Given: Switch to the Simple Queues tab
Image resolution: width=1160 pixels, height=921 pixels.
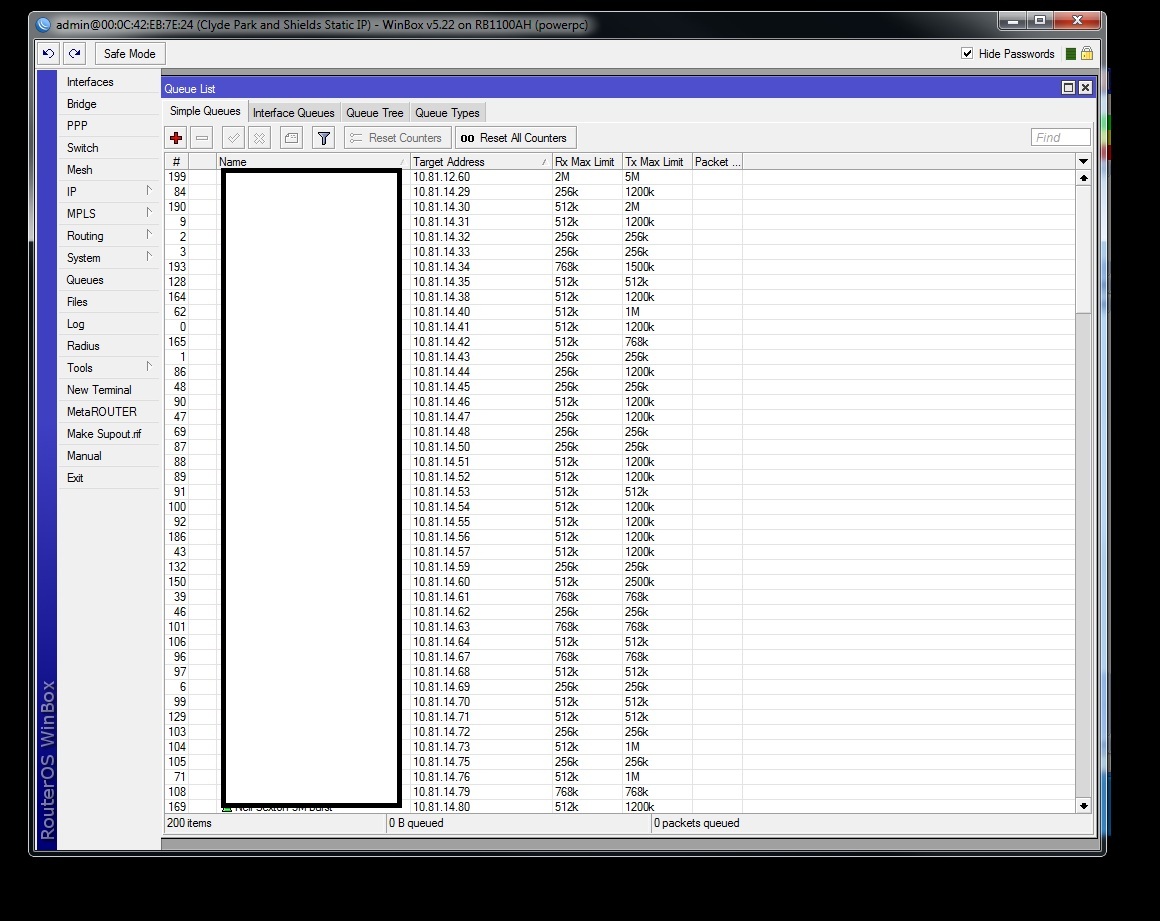Looking at the screenshot, I should click(205, 111).
